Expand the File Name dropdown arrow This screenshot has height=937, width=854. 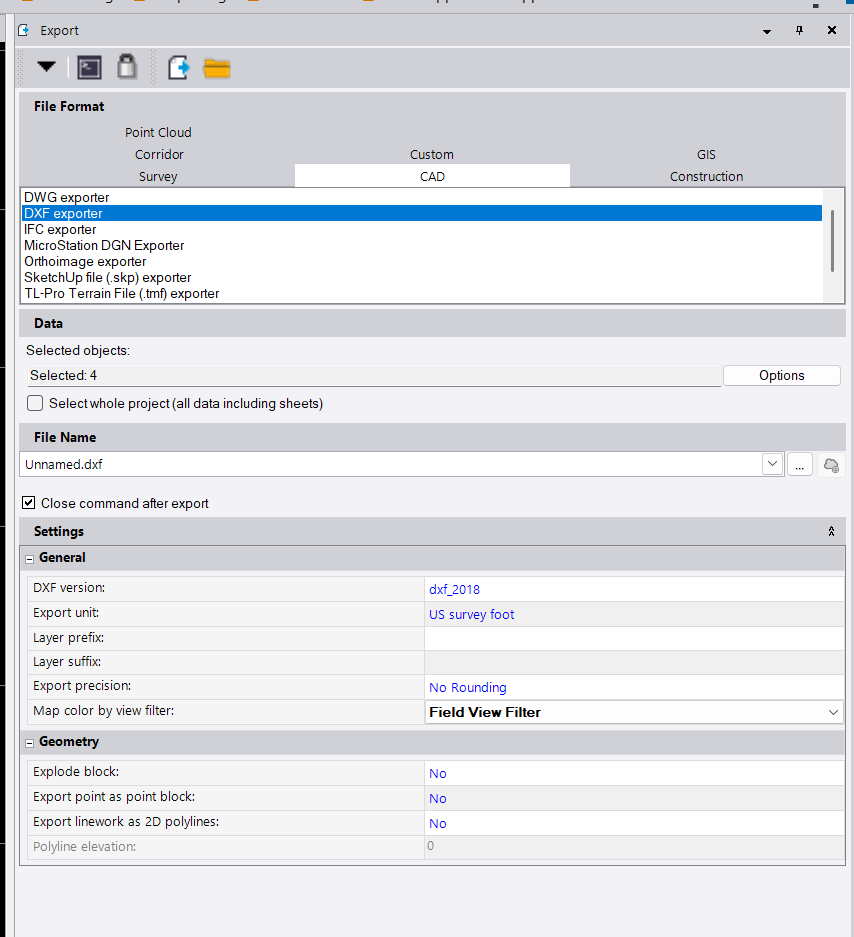tap(772, 464)
